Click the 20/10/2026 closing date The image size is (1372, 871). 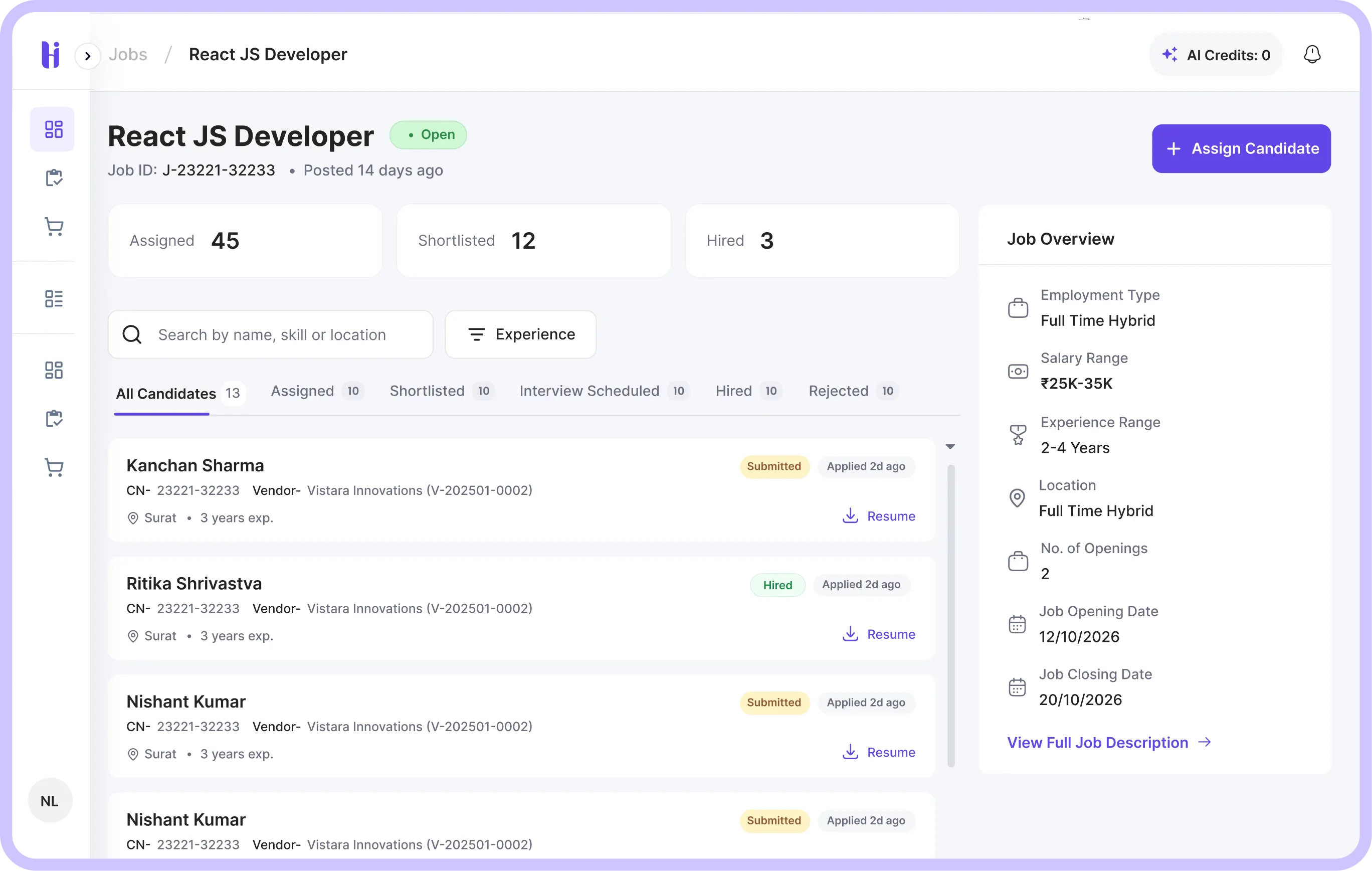(1080, 700)
